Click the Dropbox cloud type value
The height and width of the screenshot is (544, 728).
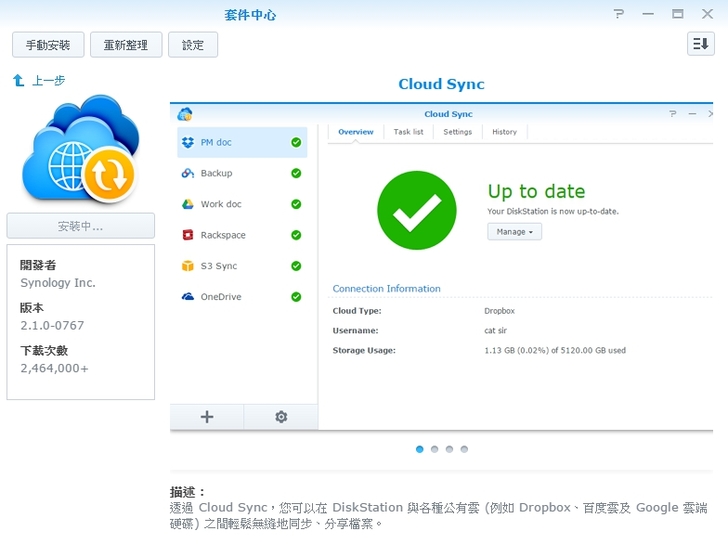[500, 311]
